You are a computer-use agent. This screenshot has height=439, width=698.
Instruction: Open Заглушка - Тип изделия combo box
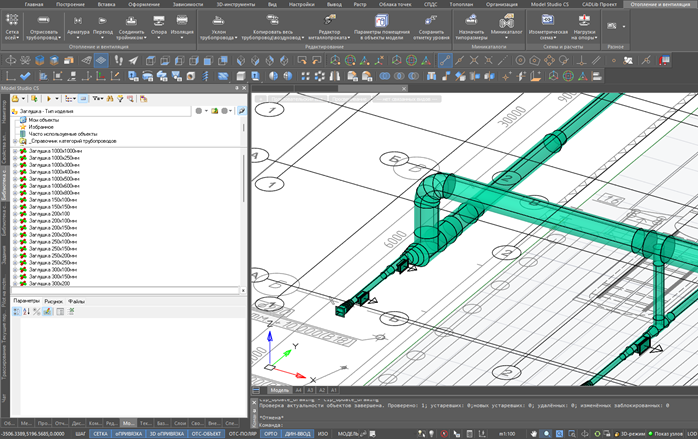point(101,111)
